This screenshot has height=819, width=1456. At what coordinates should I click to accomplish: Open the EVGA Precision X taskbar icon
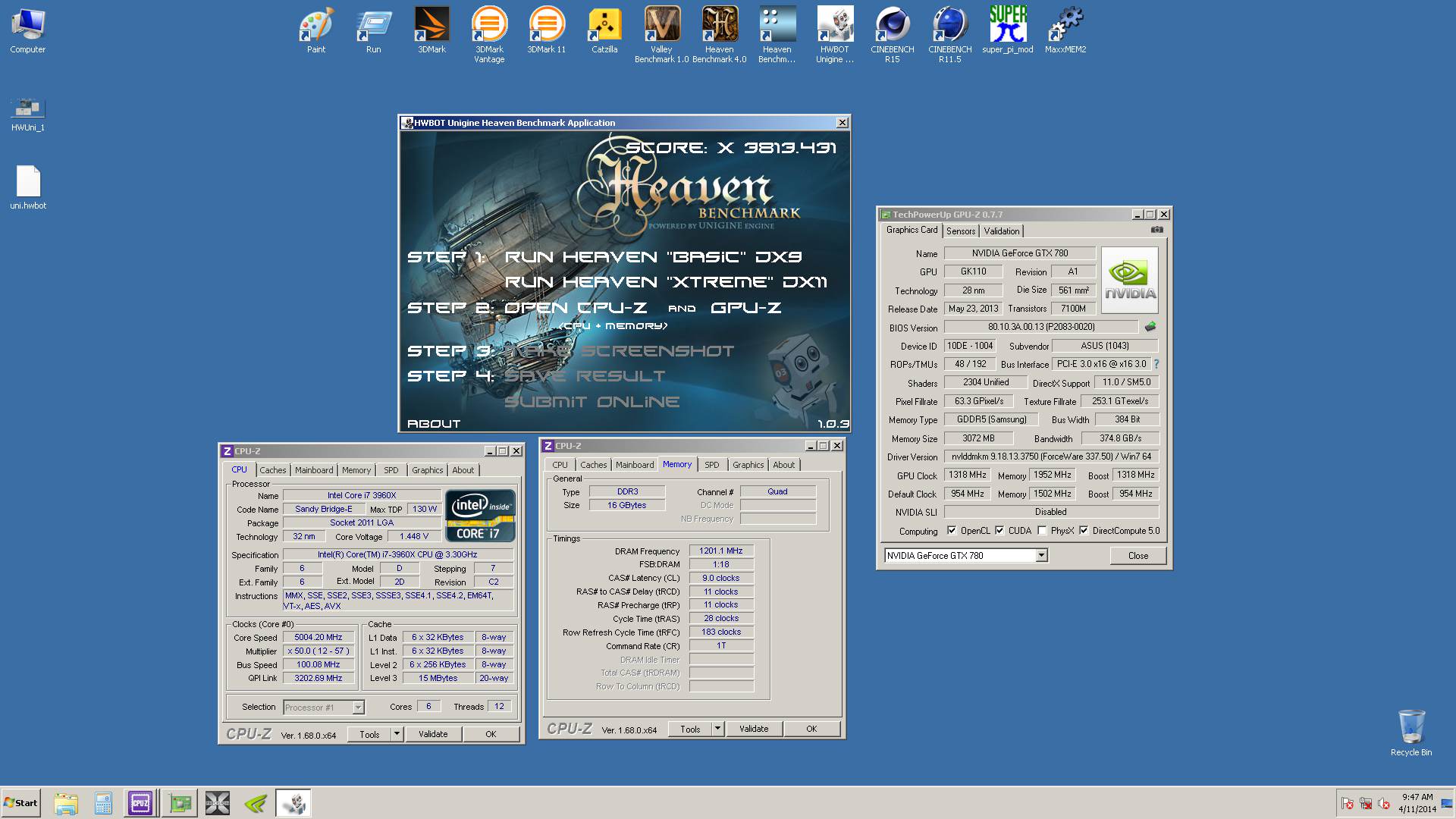218,803
